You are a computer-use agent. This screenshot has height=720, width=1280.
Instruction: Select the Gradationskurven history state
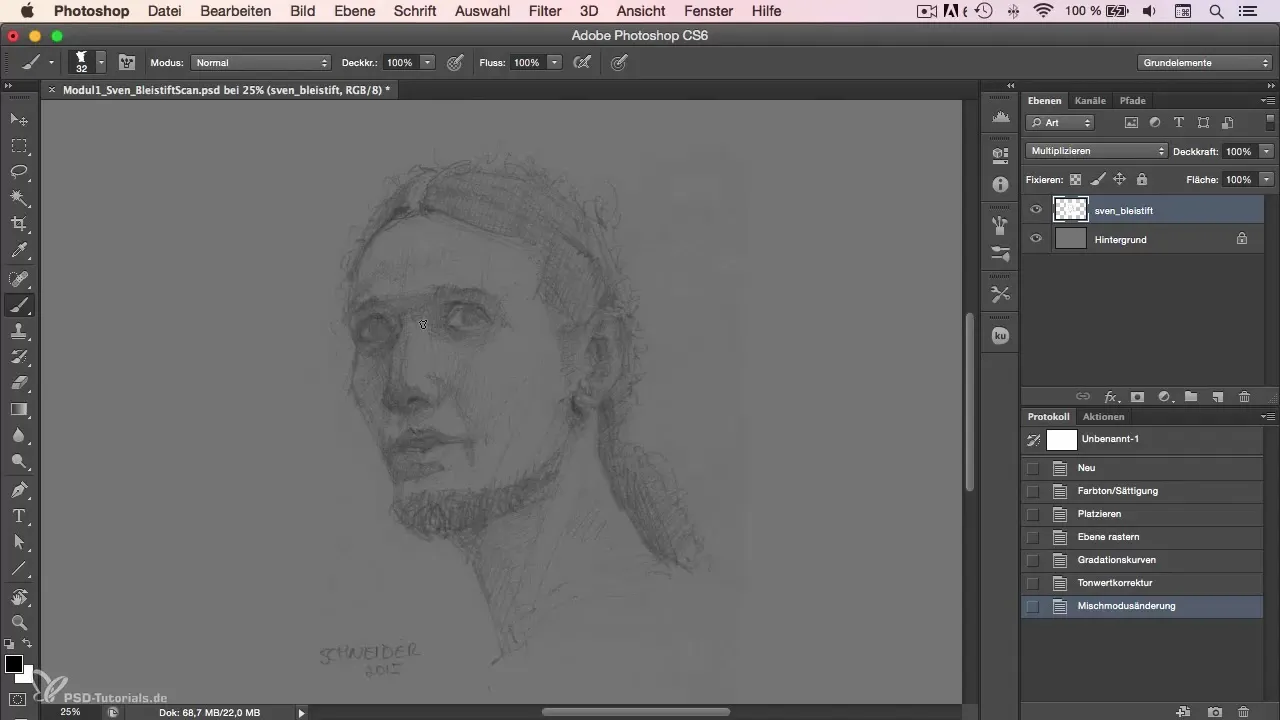coord(1142,560)
